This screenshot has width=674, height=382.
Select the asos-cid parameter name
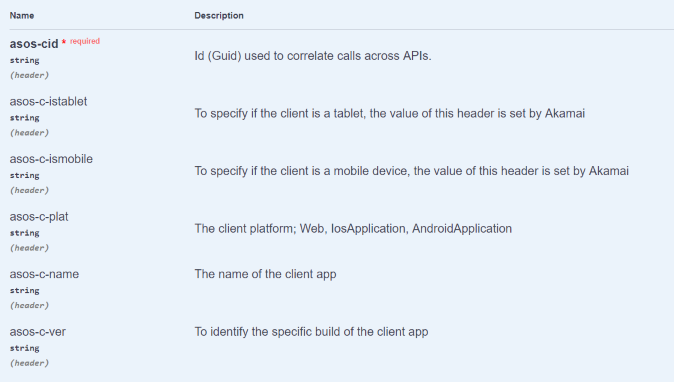[34, 44]
